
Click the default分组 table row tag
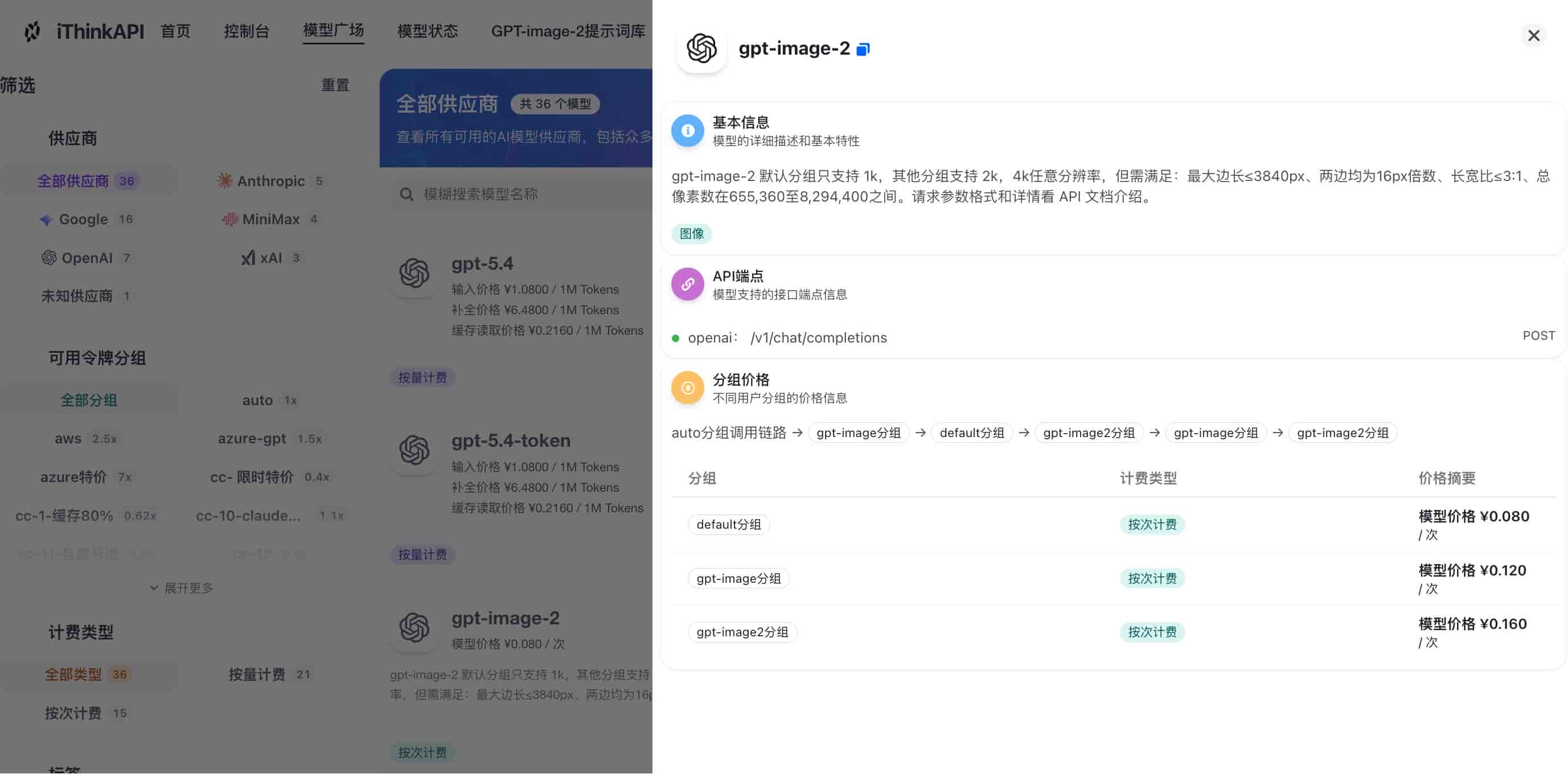point(729,525)
